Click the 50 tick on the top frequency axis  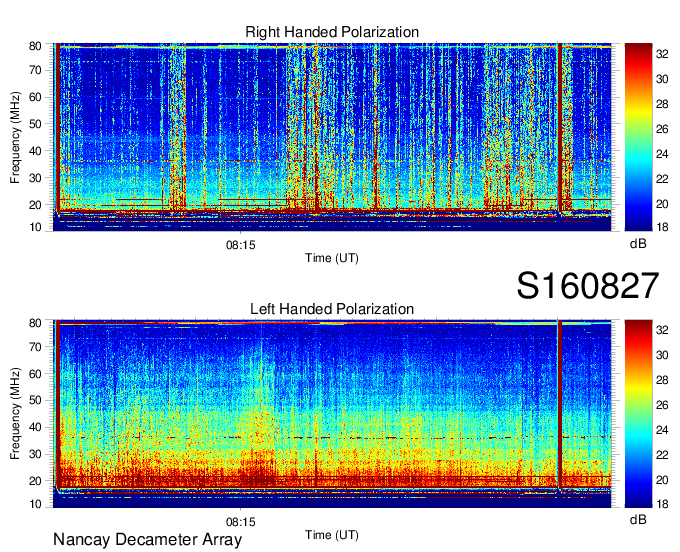35,124
